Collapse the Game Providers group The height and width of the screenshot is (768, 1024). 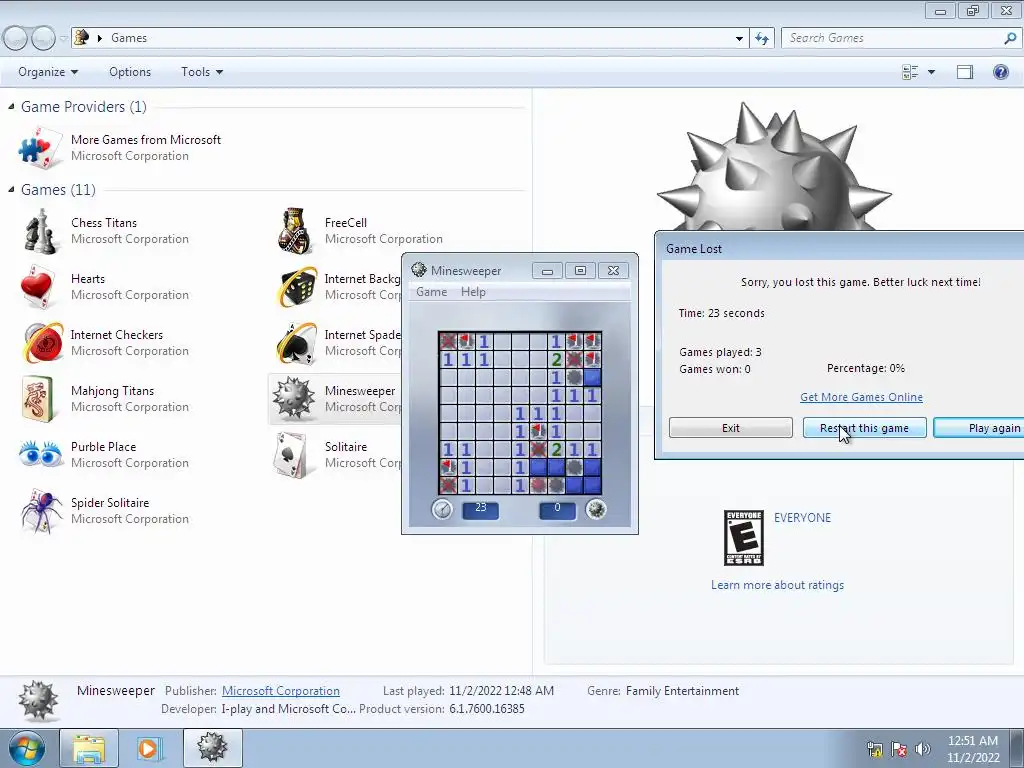(x=11, y=106)
